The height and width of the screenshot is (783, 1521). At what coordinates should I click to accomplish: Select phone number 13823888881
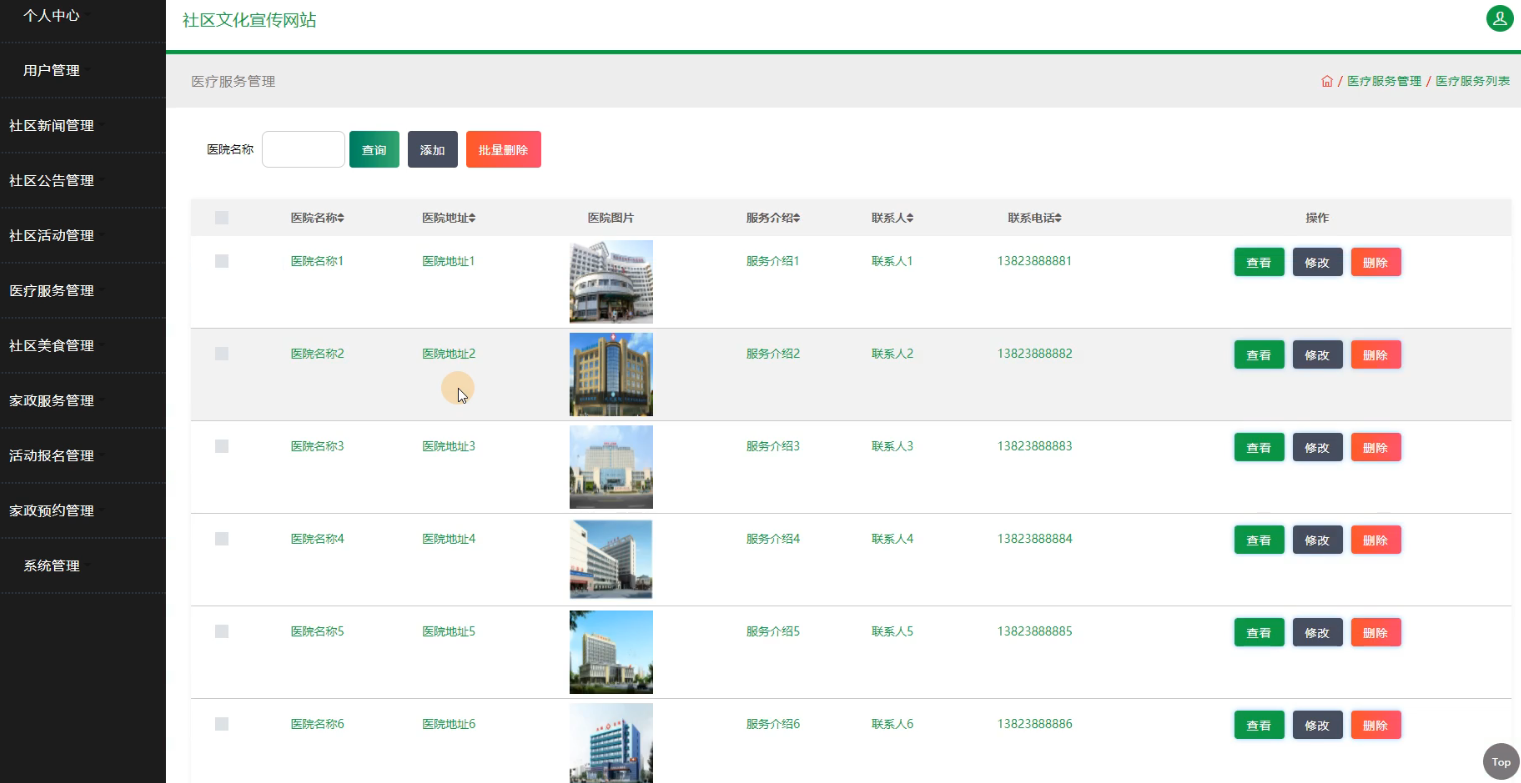(x=1034, y=261)
